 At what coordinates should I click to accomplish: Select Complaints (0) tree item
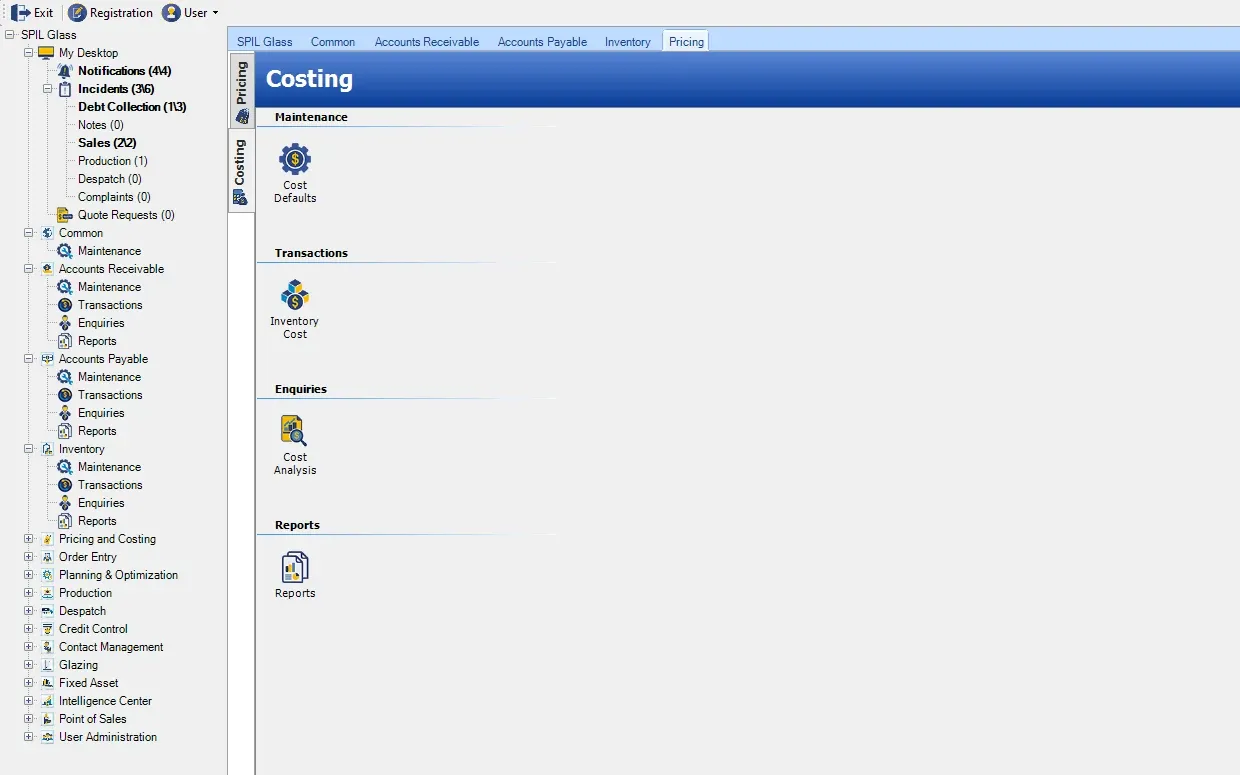[x=114, y=197]
